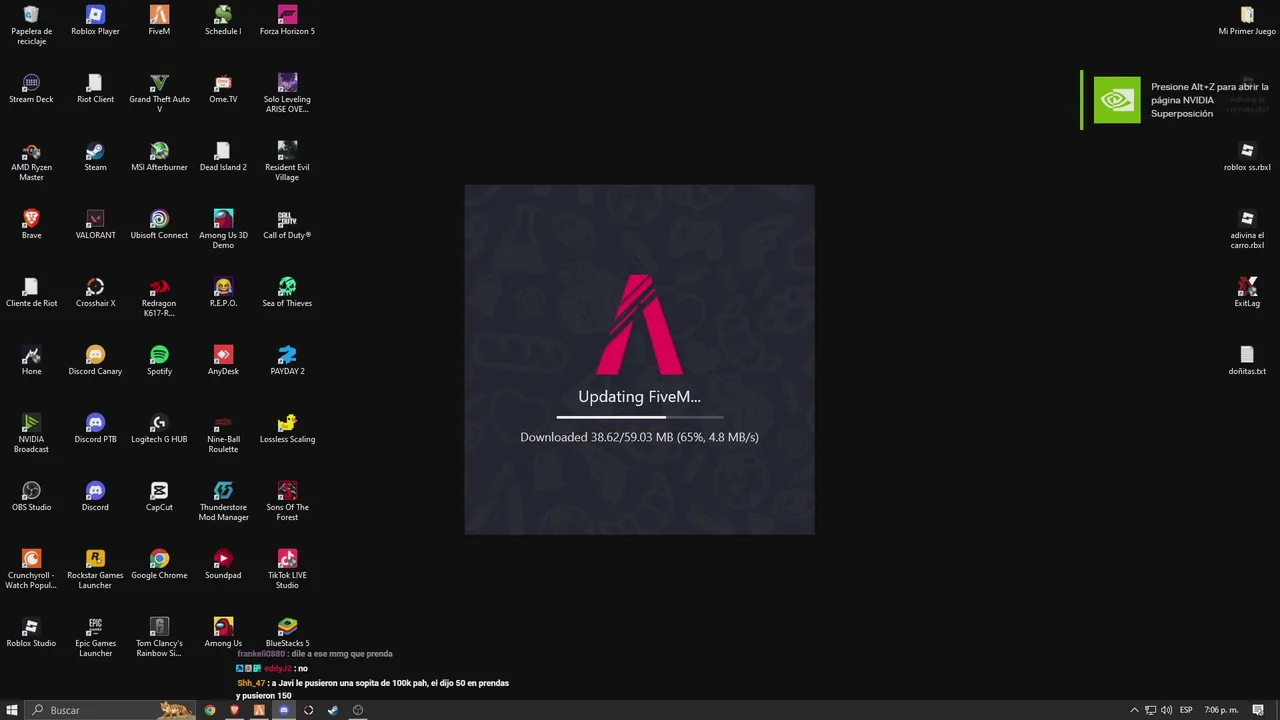The width and height of the screenshot is (1280, 720).
Task: Click the roblox ss.rbxl file
Action: [x=1247, y=156]
